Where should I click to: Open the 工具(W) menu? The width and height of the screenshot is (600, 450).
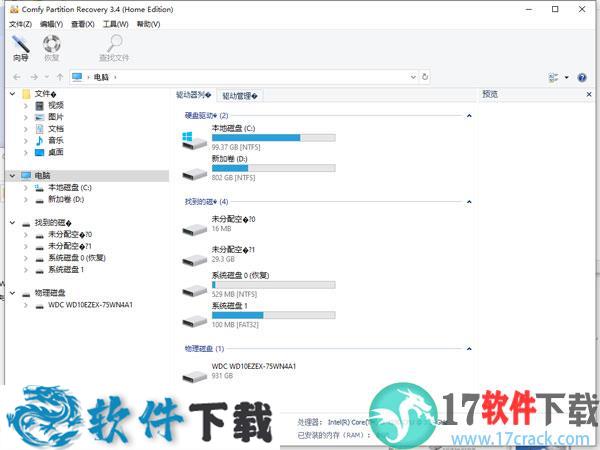pos(116,24)
